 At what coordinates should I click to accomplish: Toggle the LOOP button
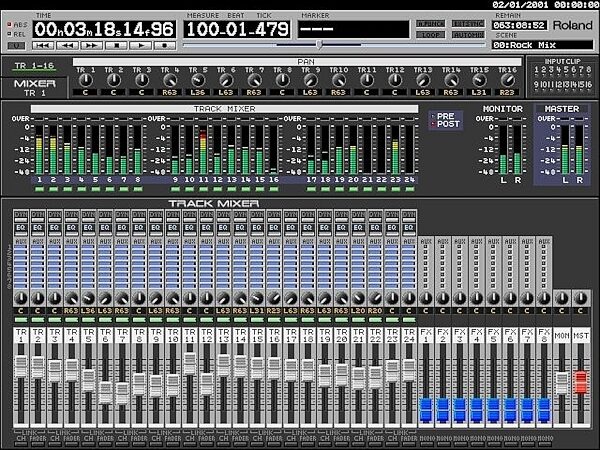pos(430,35)
